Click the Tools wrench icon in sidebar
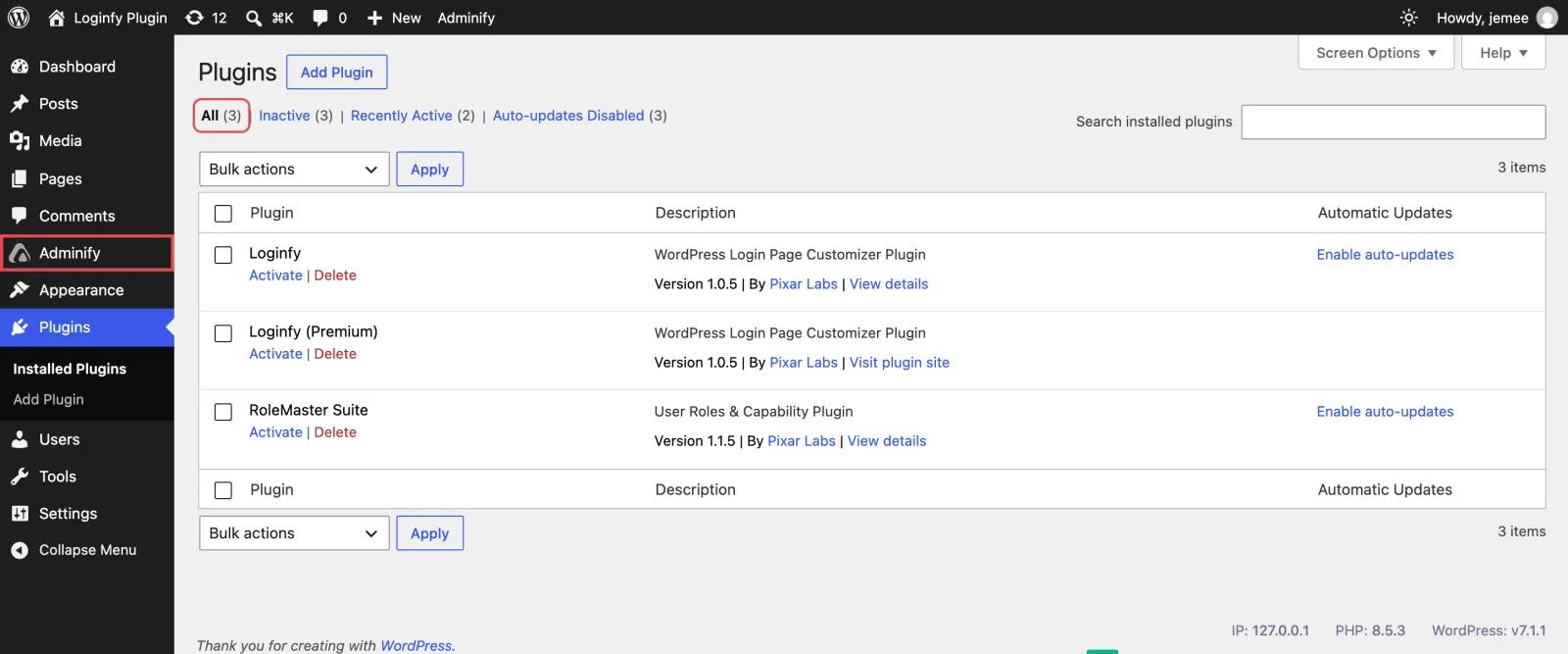 [20, 477]
